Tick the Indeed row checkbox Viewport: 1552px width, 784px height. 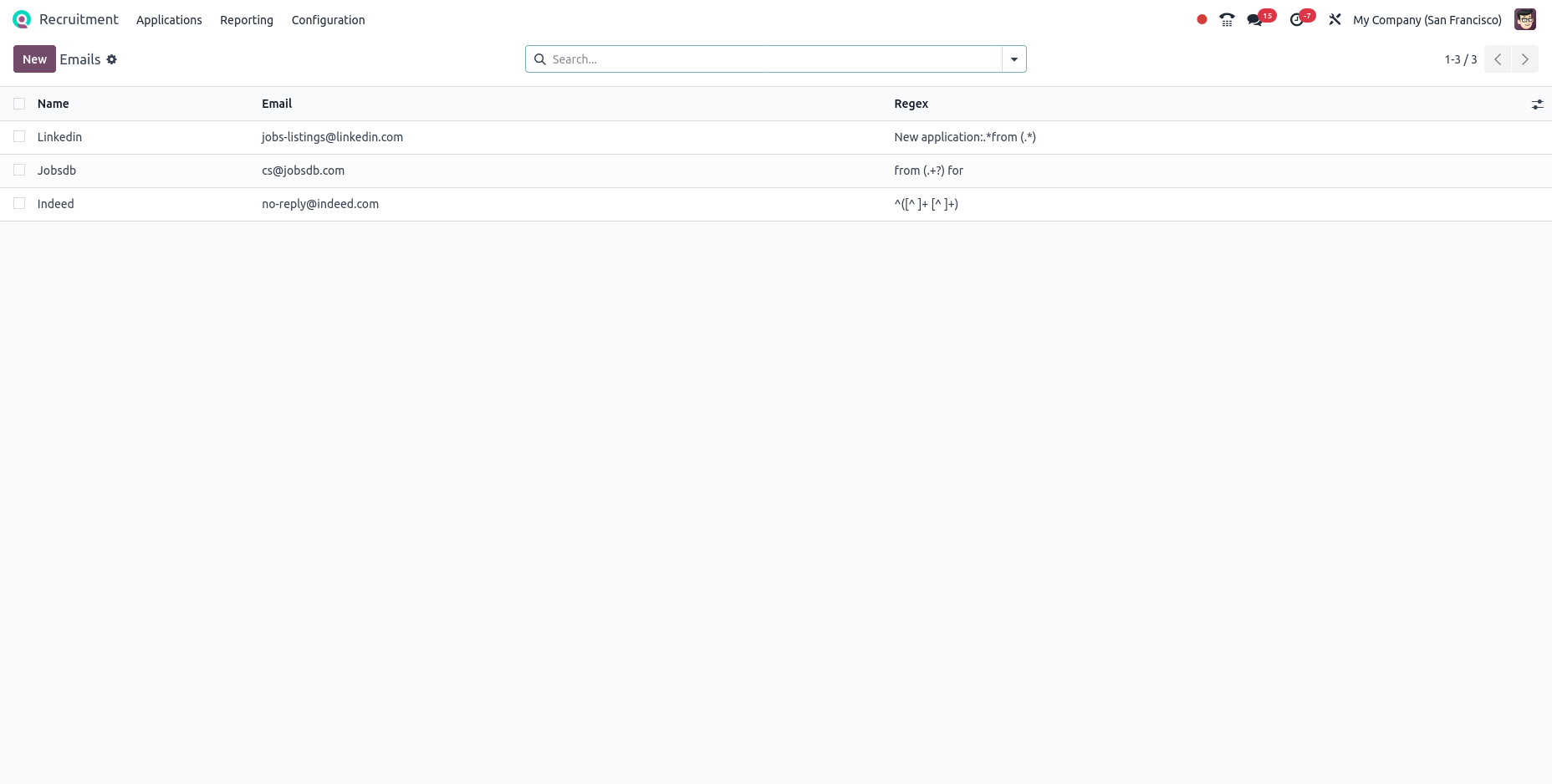[19, 203]
